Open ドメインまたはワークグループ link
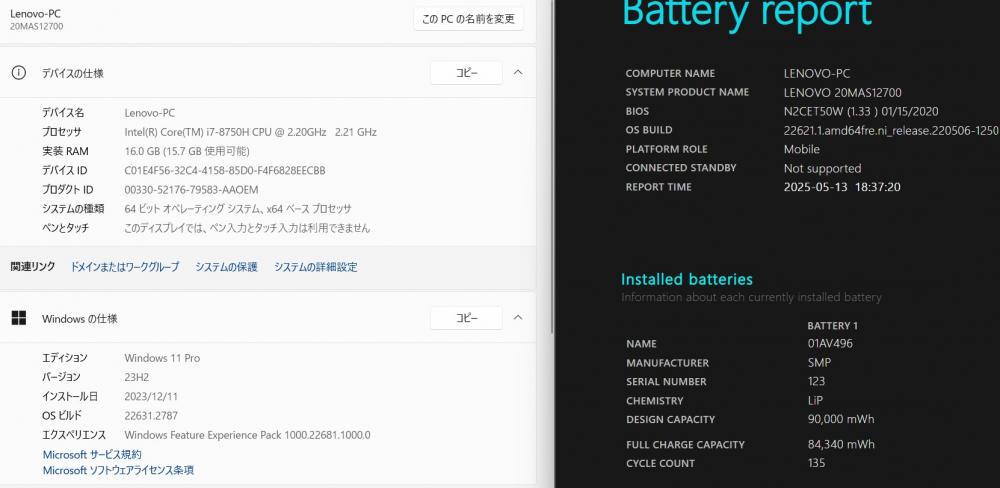 pos(124,267)
